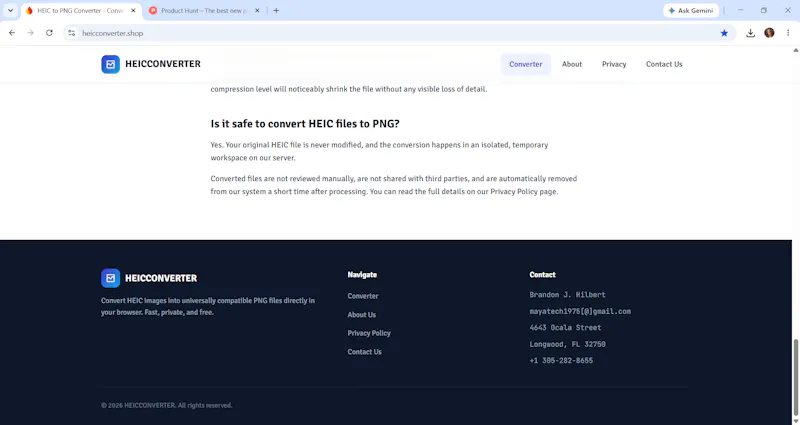800x425 pixels.
Task: Open Contact Us in the top navigation
Action: coord(664,64)
